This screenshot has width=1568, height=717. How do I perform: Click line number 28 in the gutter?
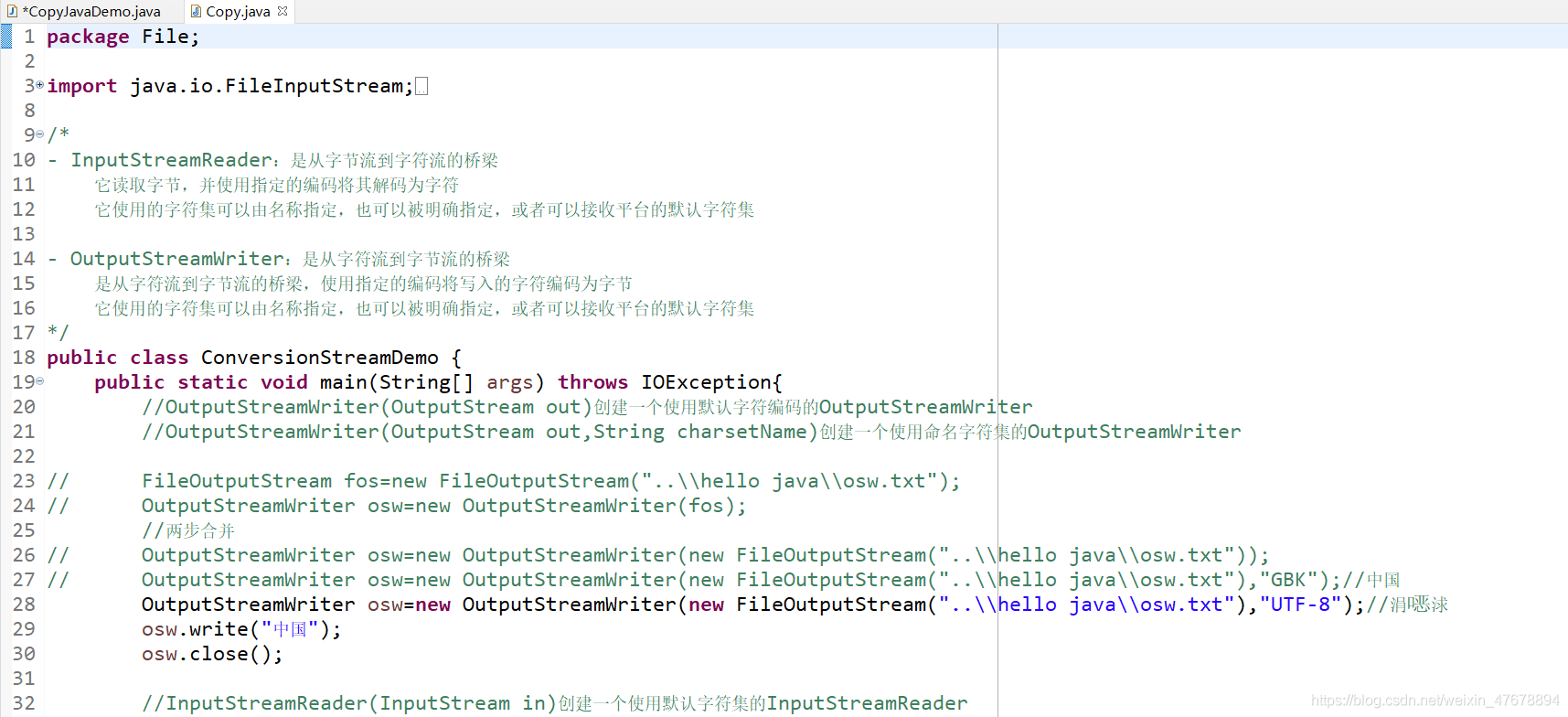click(24, 605)
